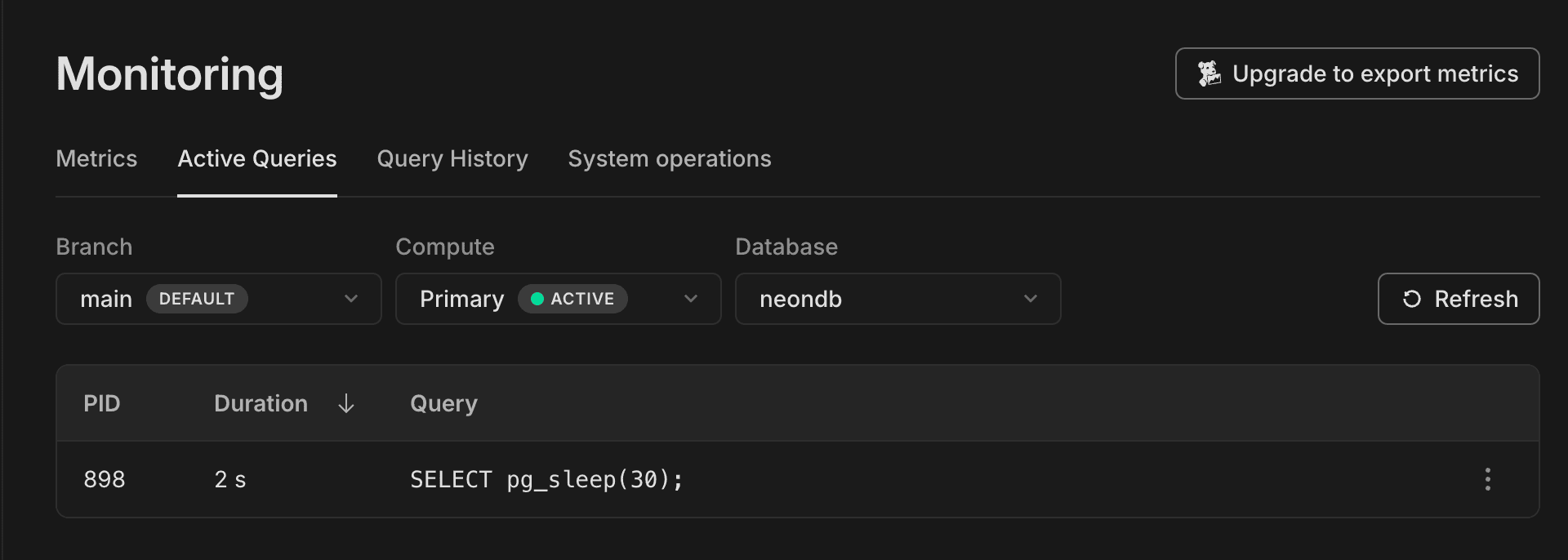This screenshot has width=1568, height=560.
Task: Click the DEFAULT badge next to main
Action: (197, 299)
